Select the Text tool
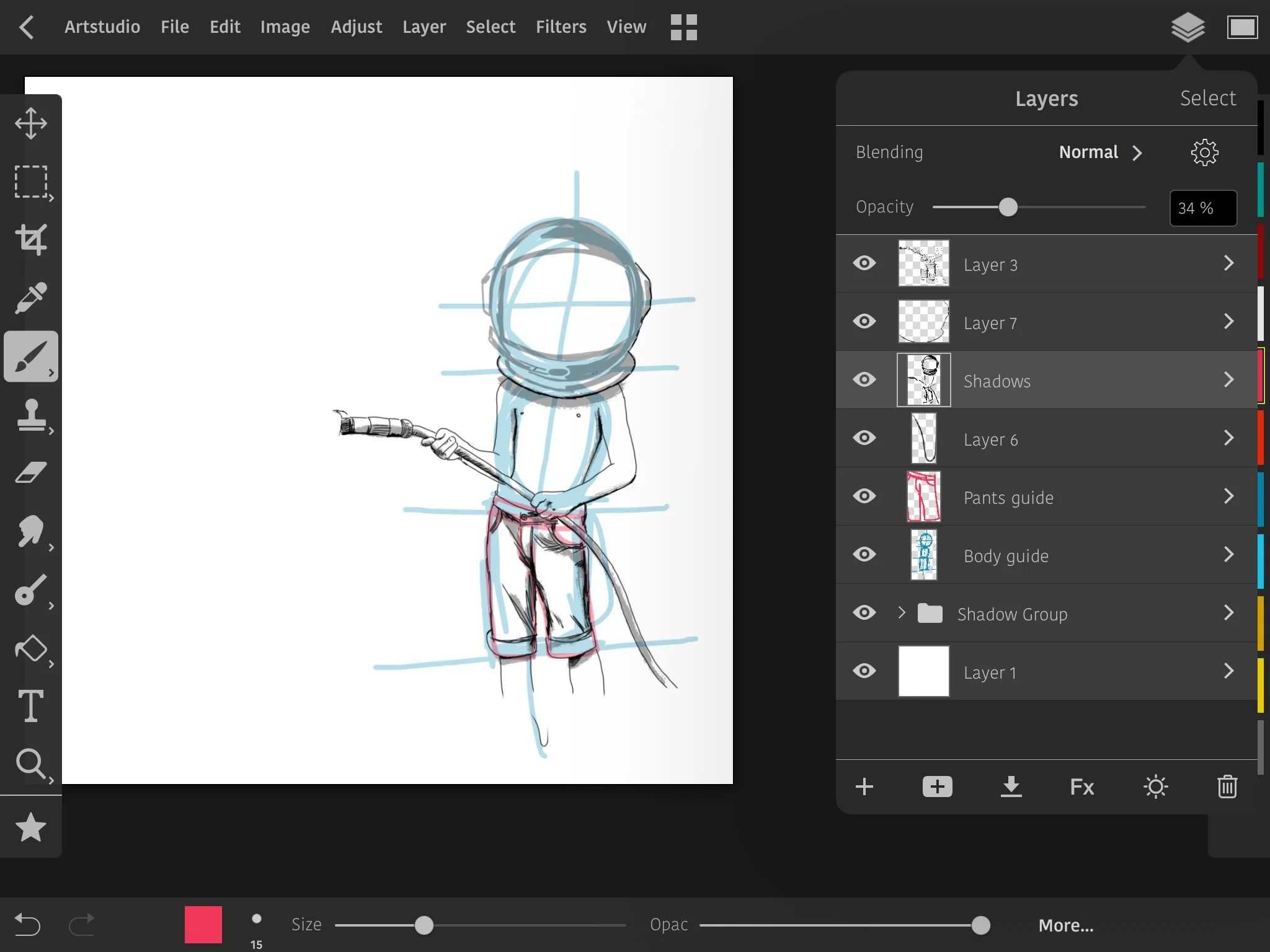This screenshot has width=1270, height=952. 31,705
